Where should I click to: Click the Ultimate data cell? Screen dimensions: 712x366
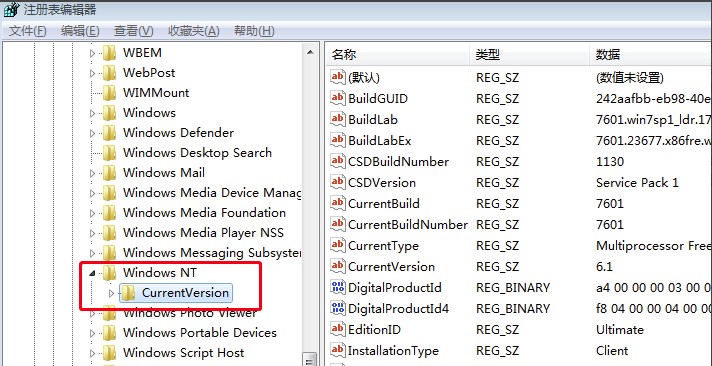point(620,330)
